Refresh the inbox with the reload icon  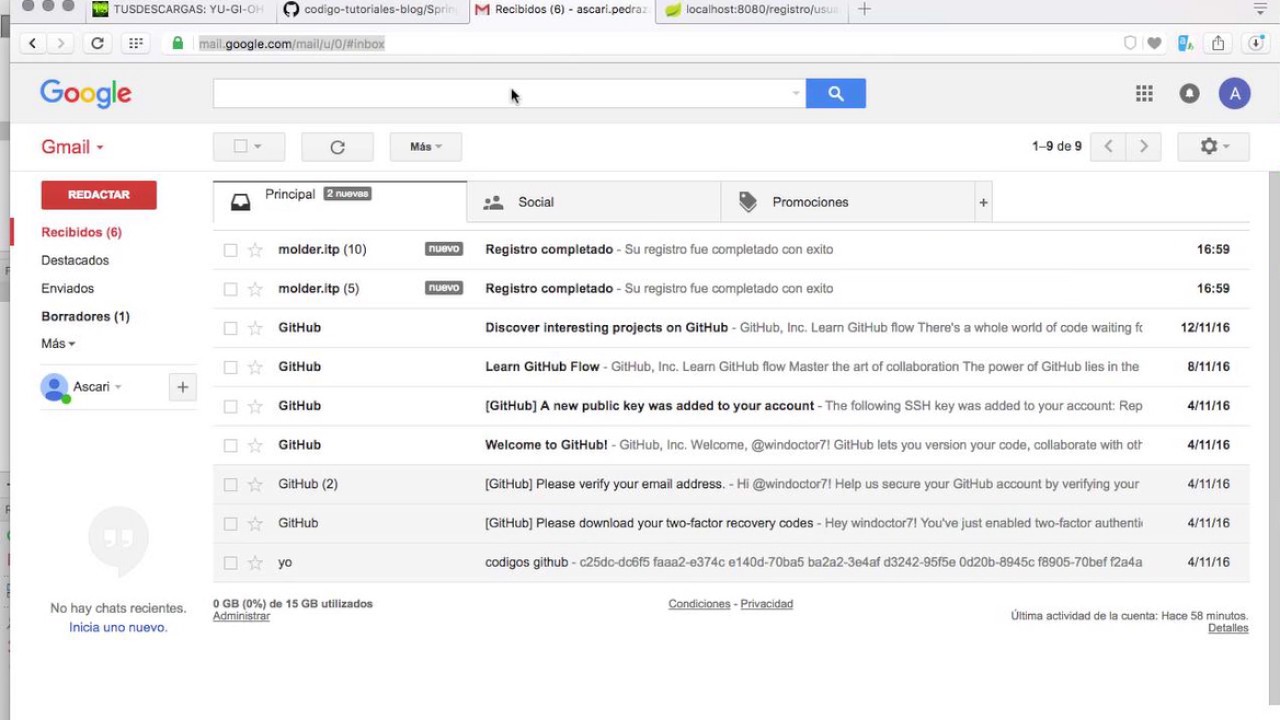click(x=337, y=146)
